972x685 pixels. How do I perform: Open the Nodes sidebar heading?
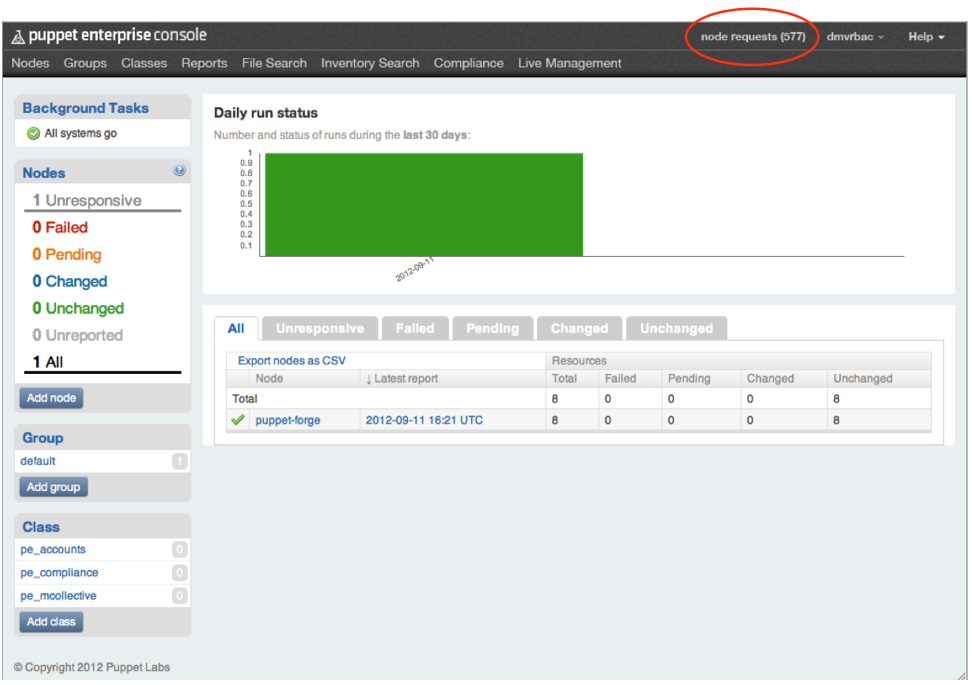point(43,173)
